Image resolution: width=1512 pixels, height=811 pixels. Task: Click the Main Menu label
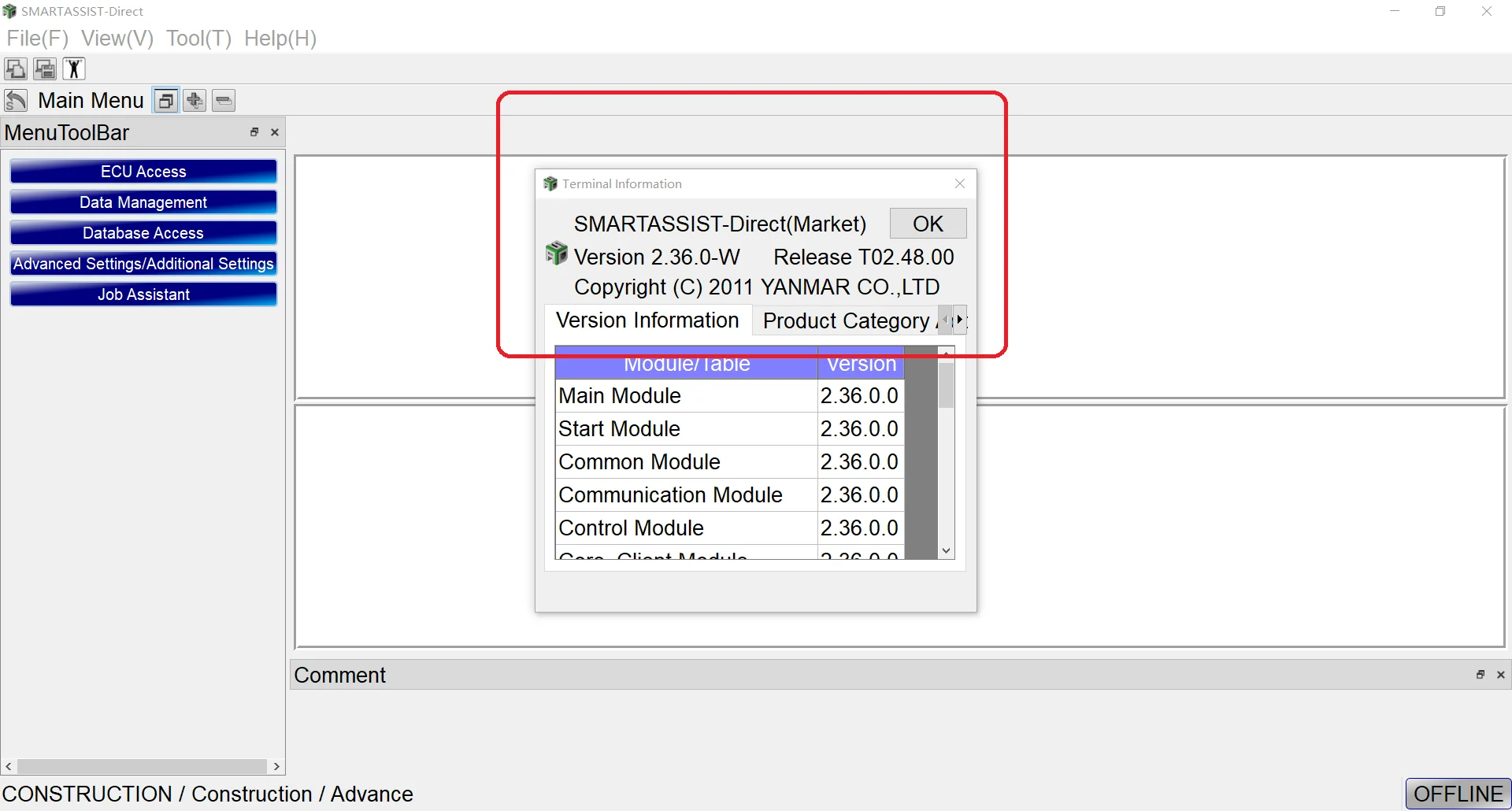91,101
